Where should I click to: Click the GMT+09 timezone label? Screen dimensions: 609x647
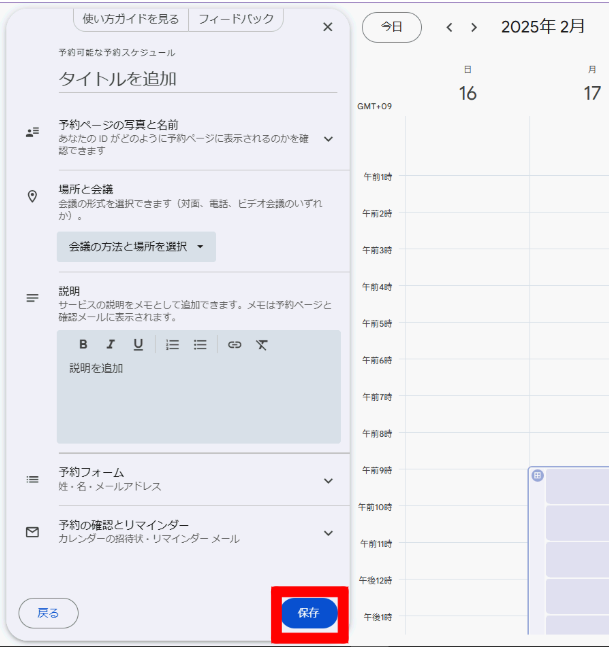pyautogui.click(x=374, y=106)
